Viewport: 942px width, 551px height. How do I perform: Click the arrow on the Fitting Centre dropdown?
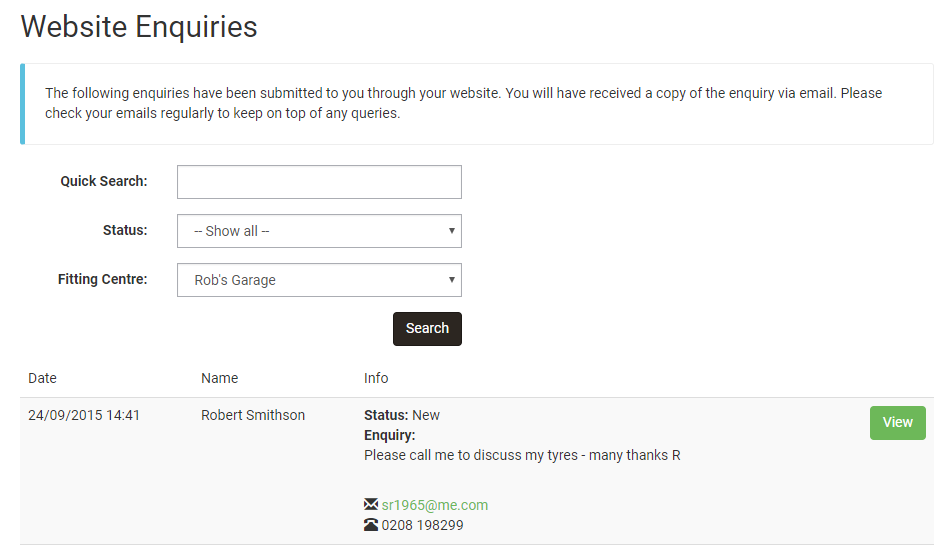(452, 280)
